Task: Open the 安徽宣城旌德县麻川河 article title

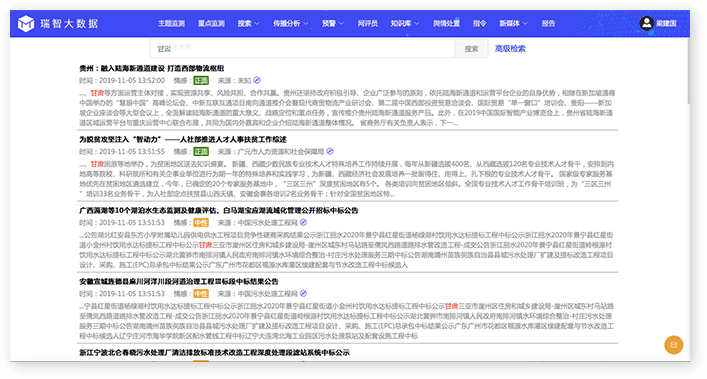Action: pos(179,282)
